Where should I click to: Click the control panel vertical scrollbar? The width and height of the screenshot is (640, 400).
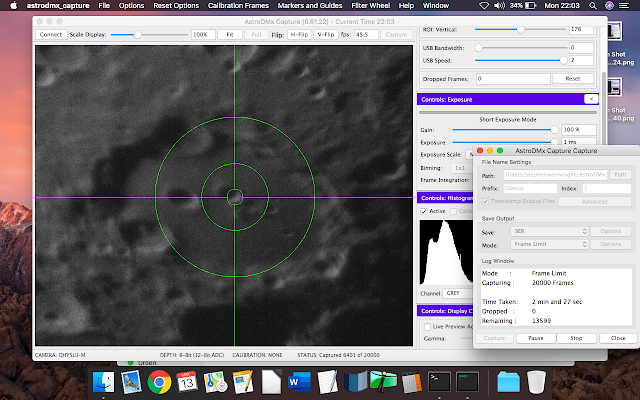(604, 109)
